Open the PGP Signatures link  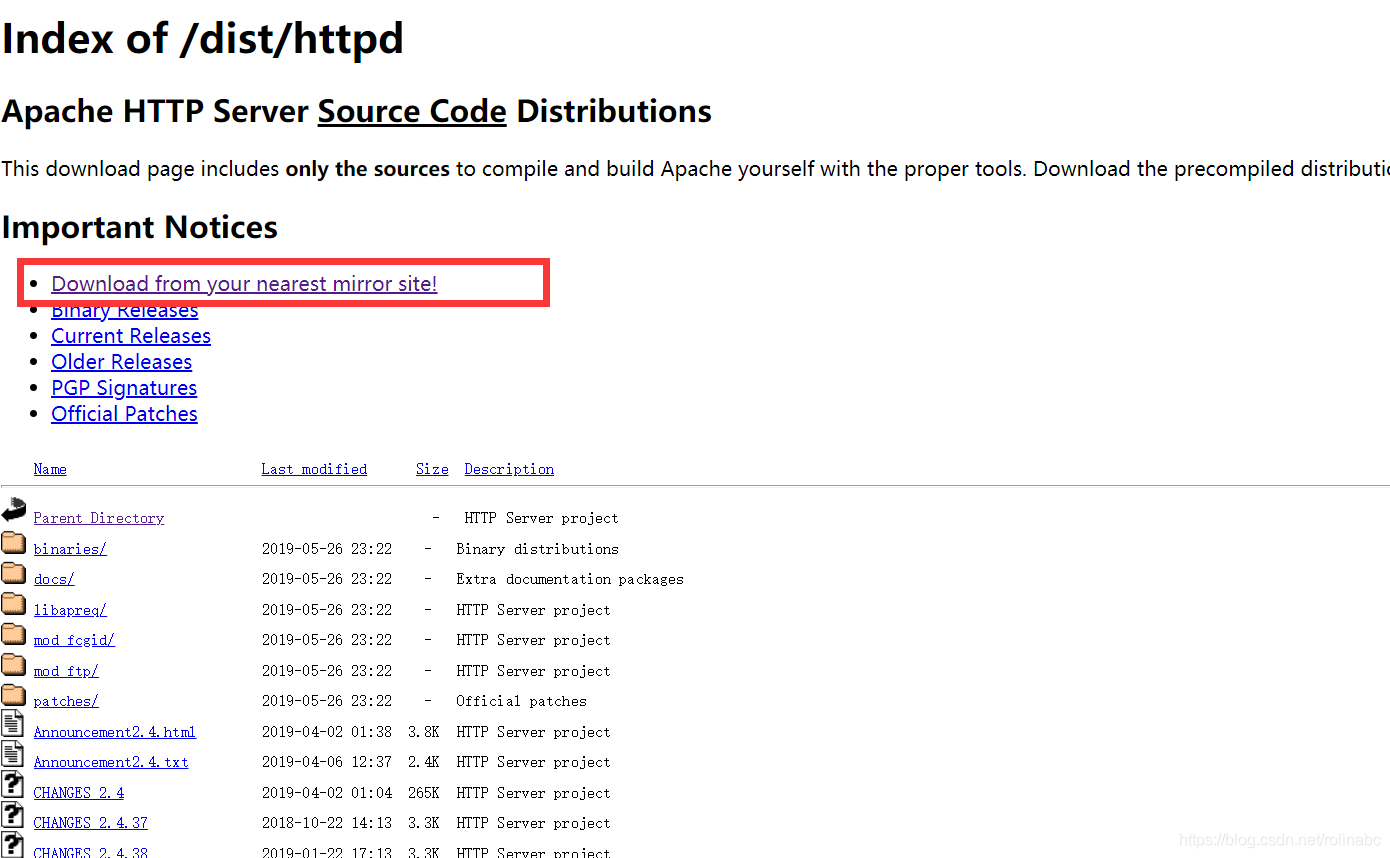coord(124,388)
